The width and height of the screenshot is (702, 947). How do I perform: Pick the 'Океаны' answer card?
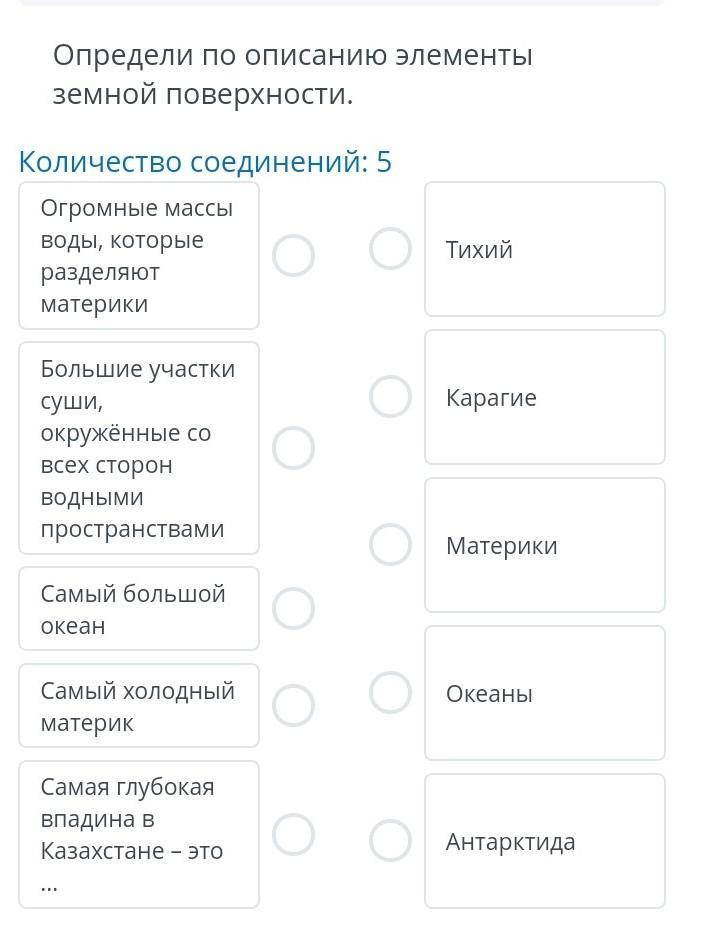544,693
